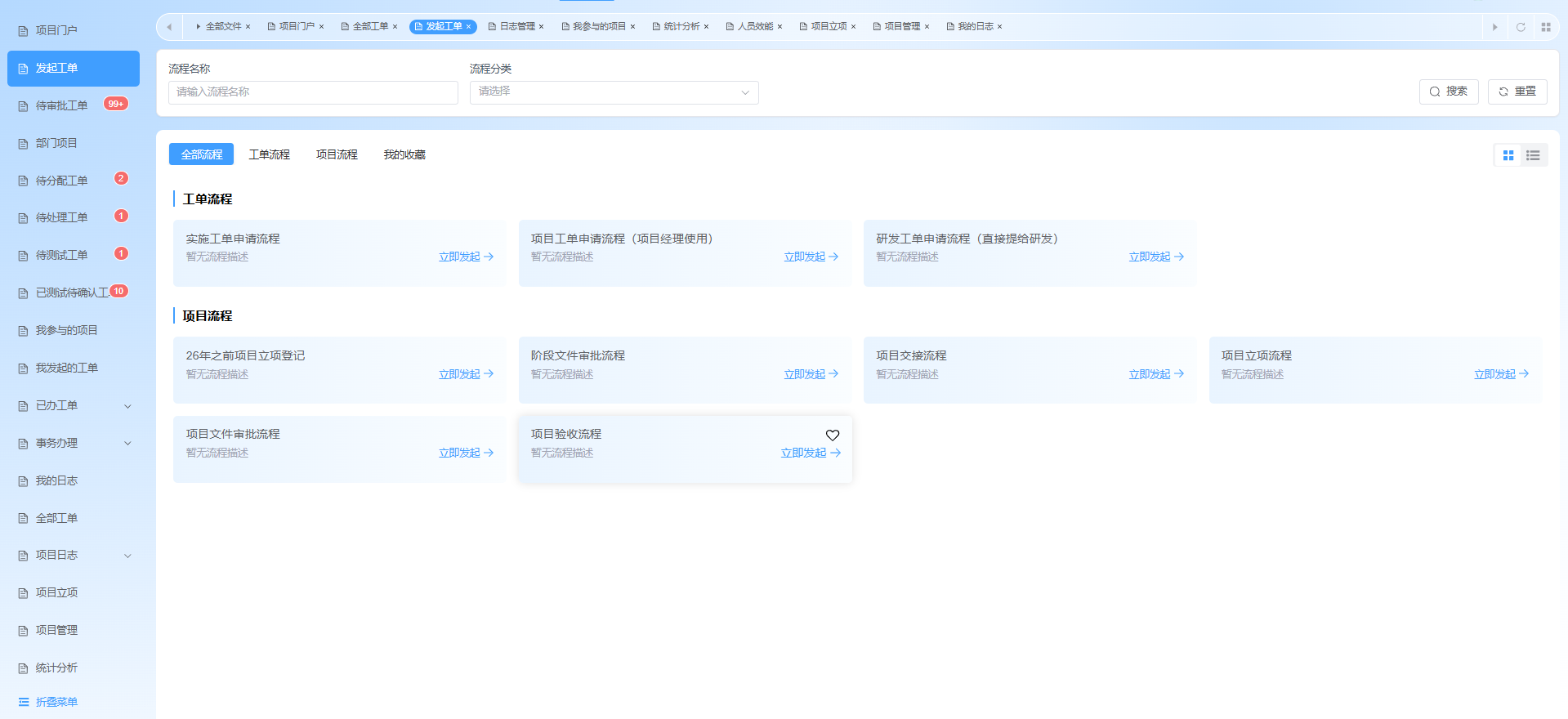Expand the 已办工单 submenu
The width and height of the screenshot is (1568, 719).
point(127,406)
